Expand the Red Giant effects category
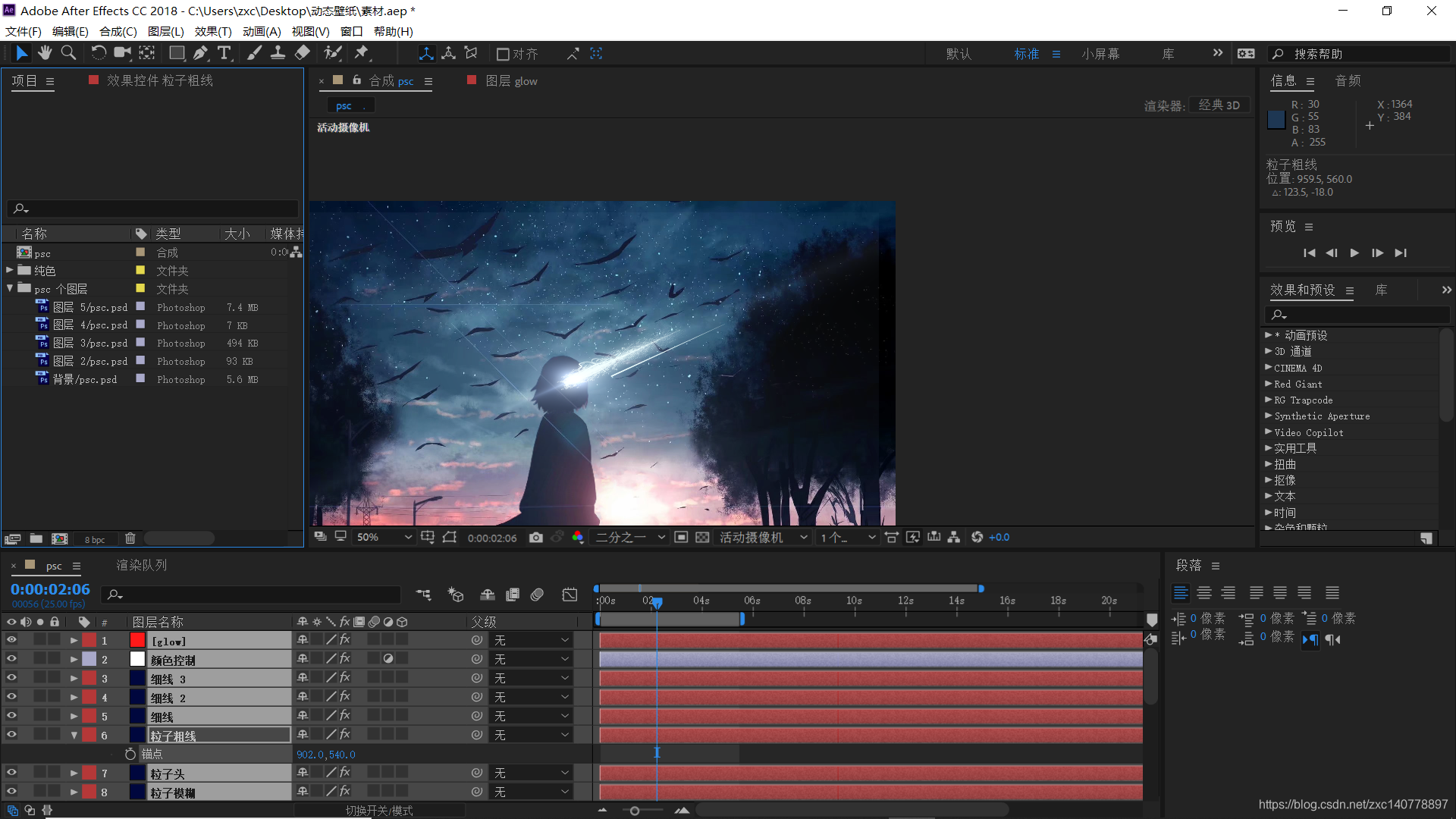Screen dimensions: 1456x819 [1268, 384]
